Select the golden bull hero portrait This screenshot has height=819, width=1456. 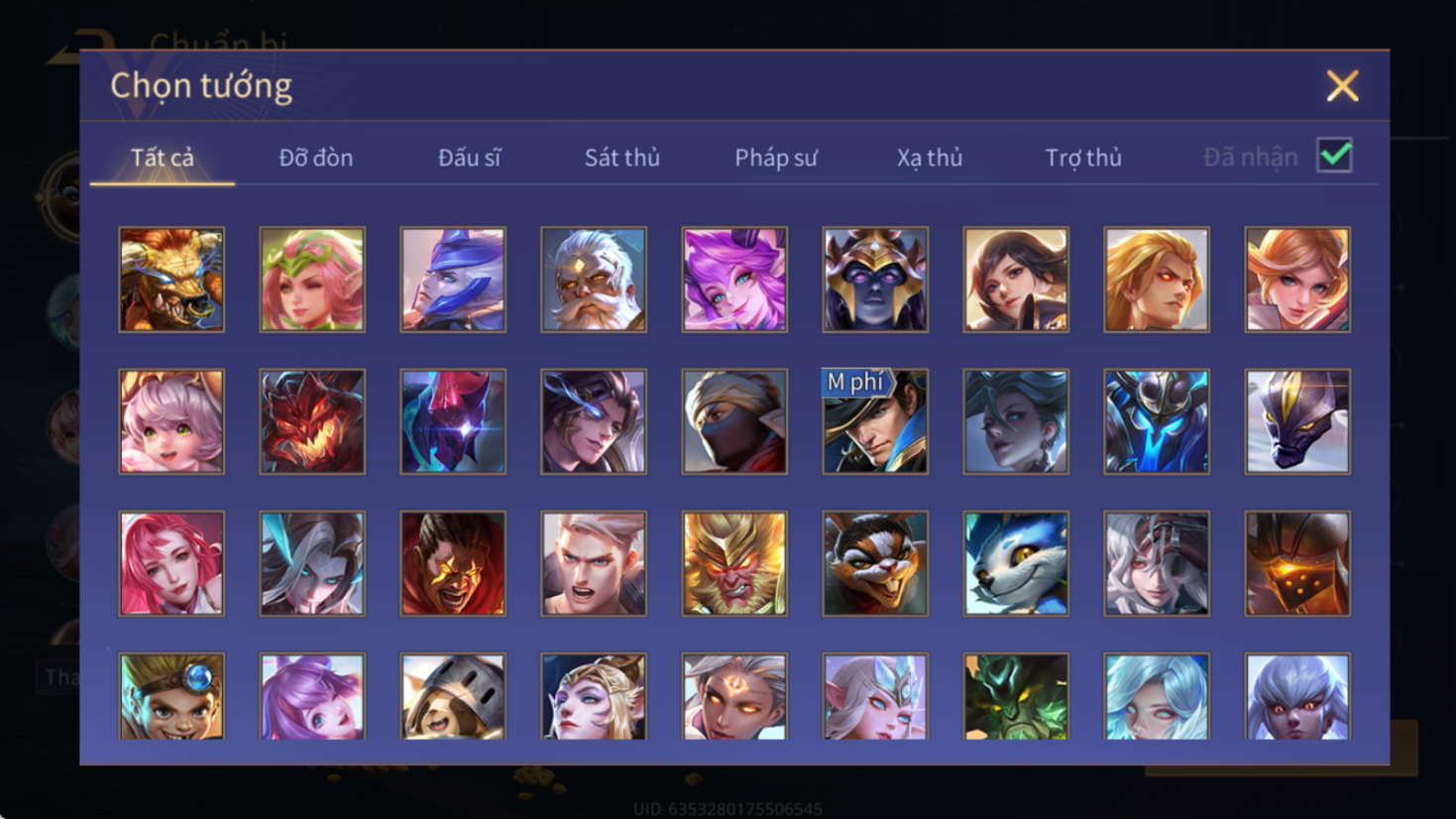[171, 280]
